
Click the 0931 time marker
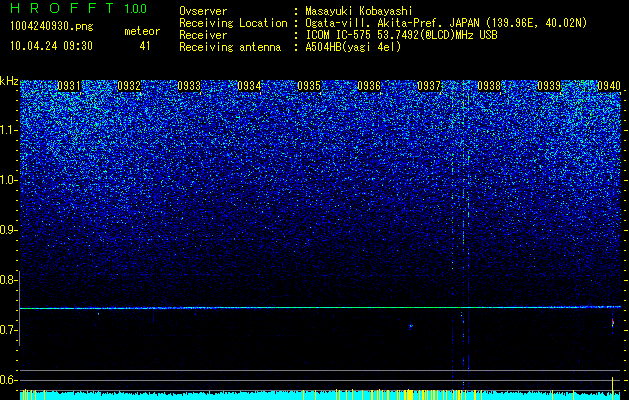[69, 86]
